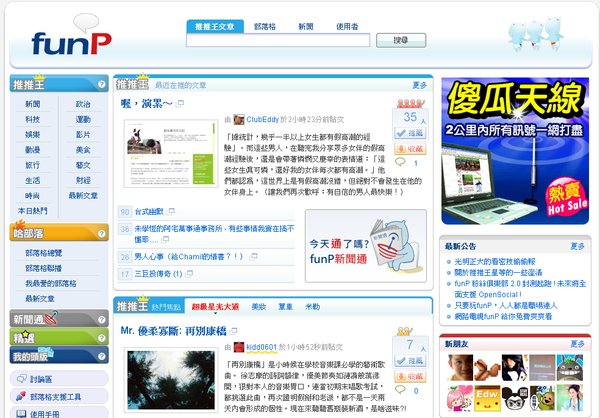The width and height of the screenshot is (600, 418).
Task: Open 科技 category in sidebar
Action: (33, 119)
